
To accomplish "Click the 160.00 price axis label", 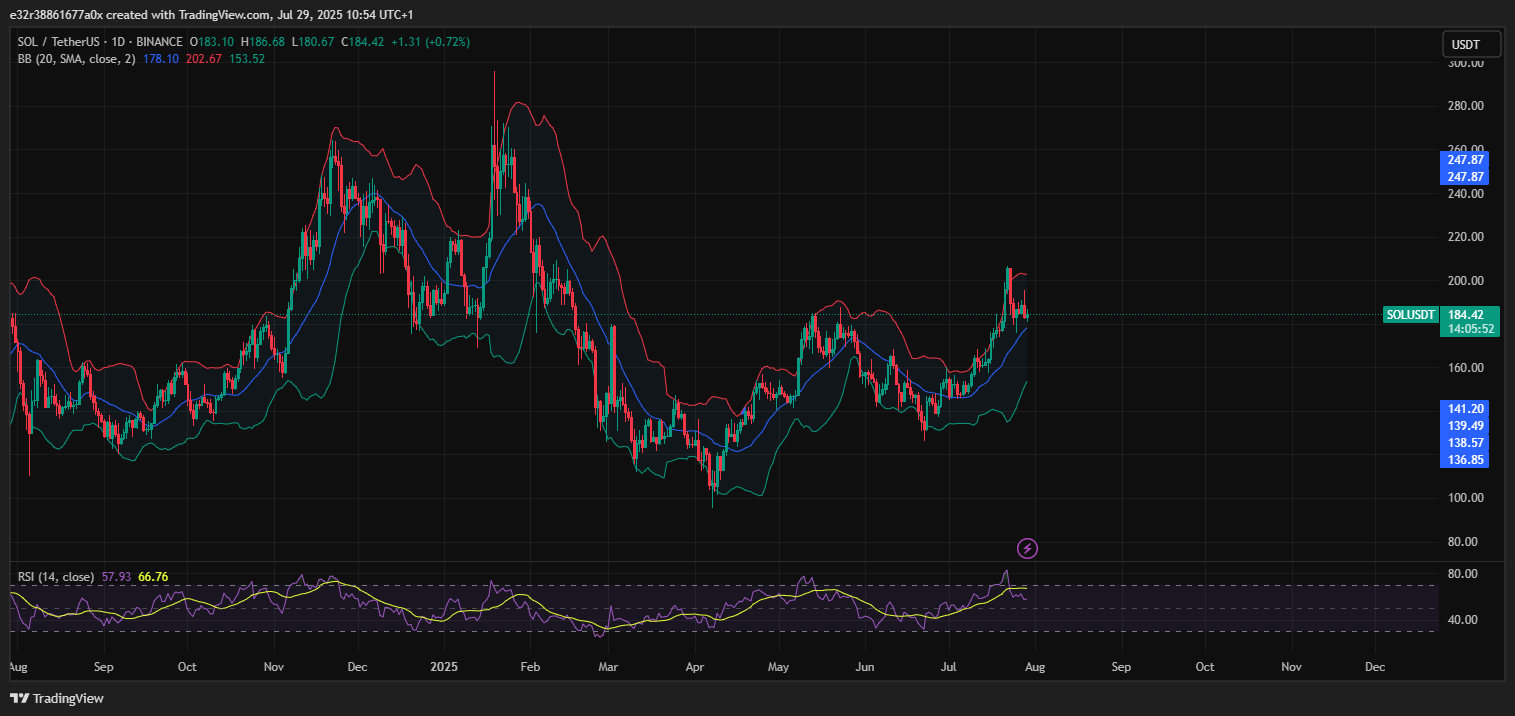I will coord(1465,368).
